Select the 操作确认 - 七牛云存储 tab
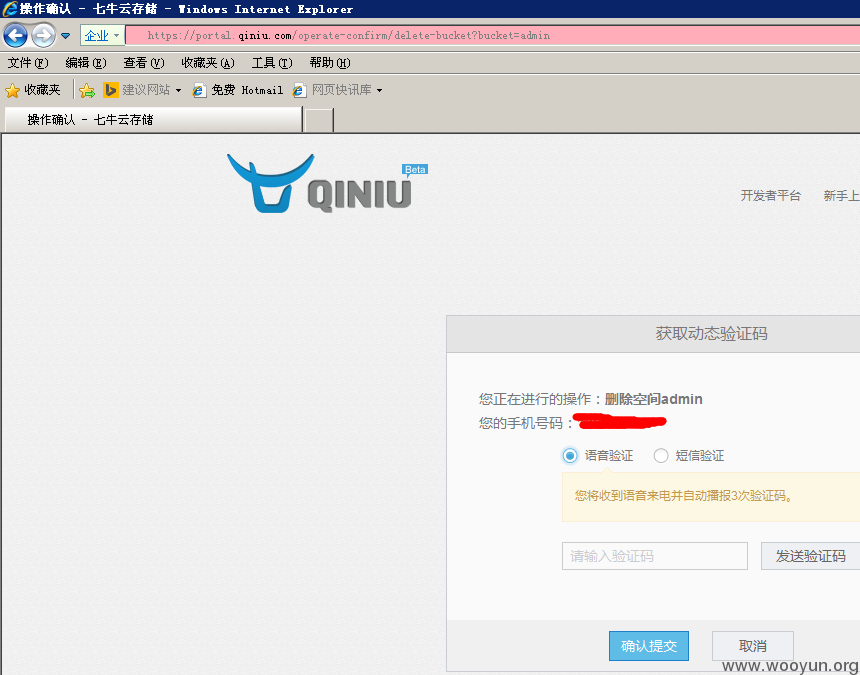860x675 pixels. click(153, 120)
